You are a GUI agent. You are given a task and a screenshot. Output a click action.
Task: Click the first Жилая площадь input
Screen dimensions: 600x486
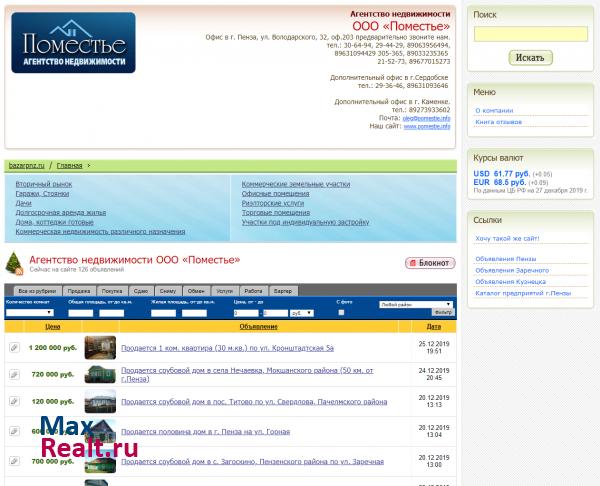(163, 313)
